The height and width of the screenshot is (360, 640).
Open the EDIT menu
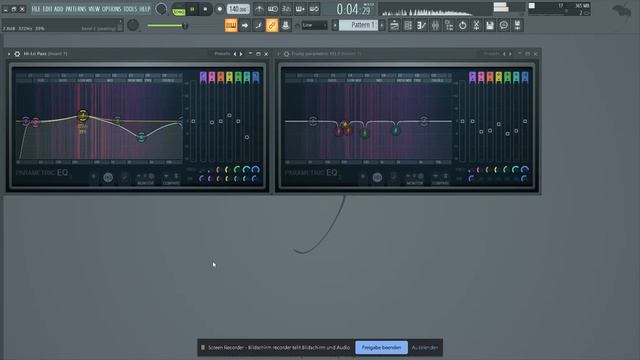click(47, 9)
